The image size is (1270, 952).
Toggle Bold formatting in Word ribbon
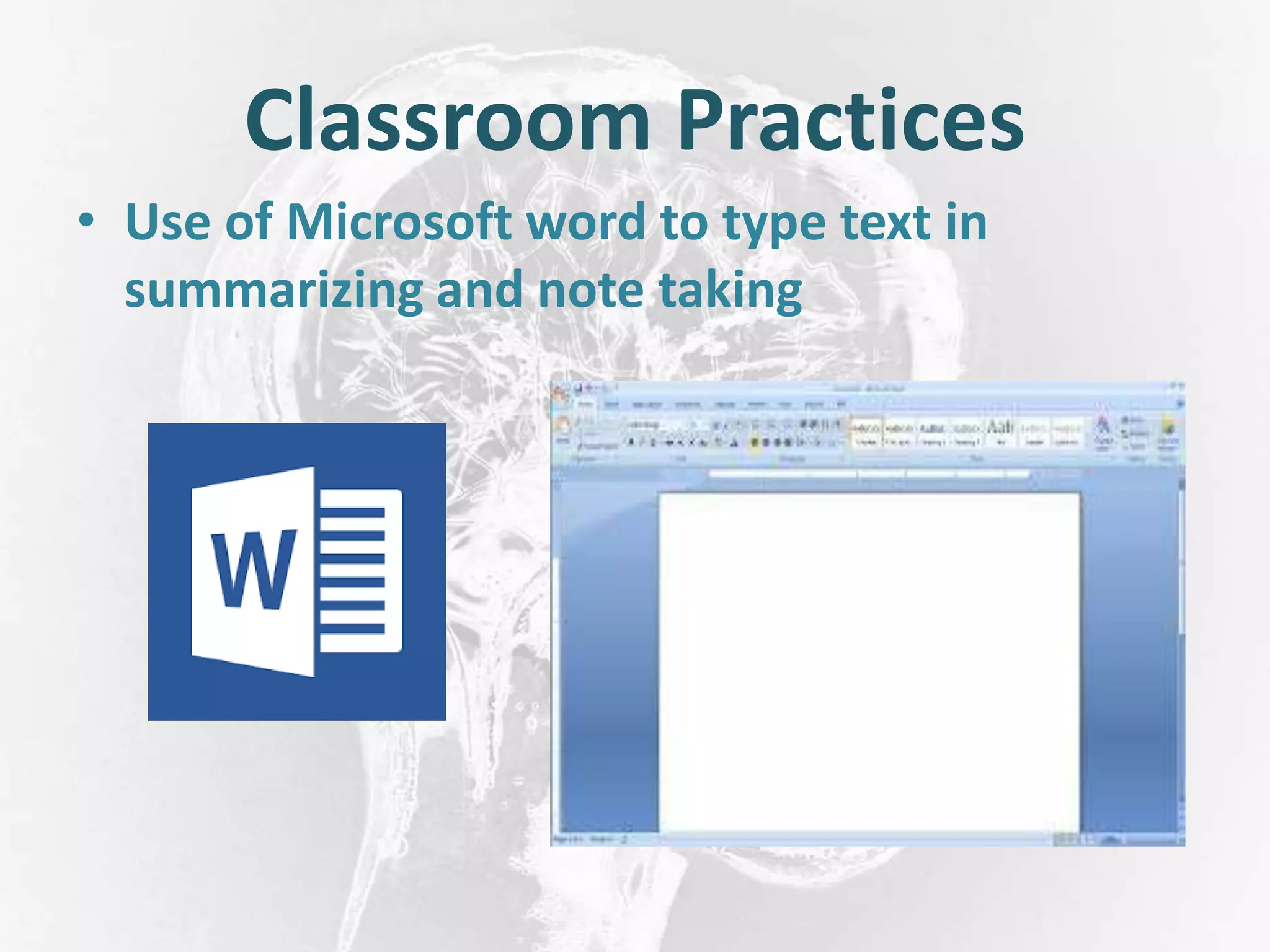click(631, 442)
